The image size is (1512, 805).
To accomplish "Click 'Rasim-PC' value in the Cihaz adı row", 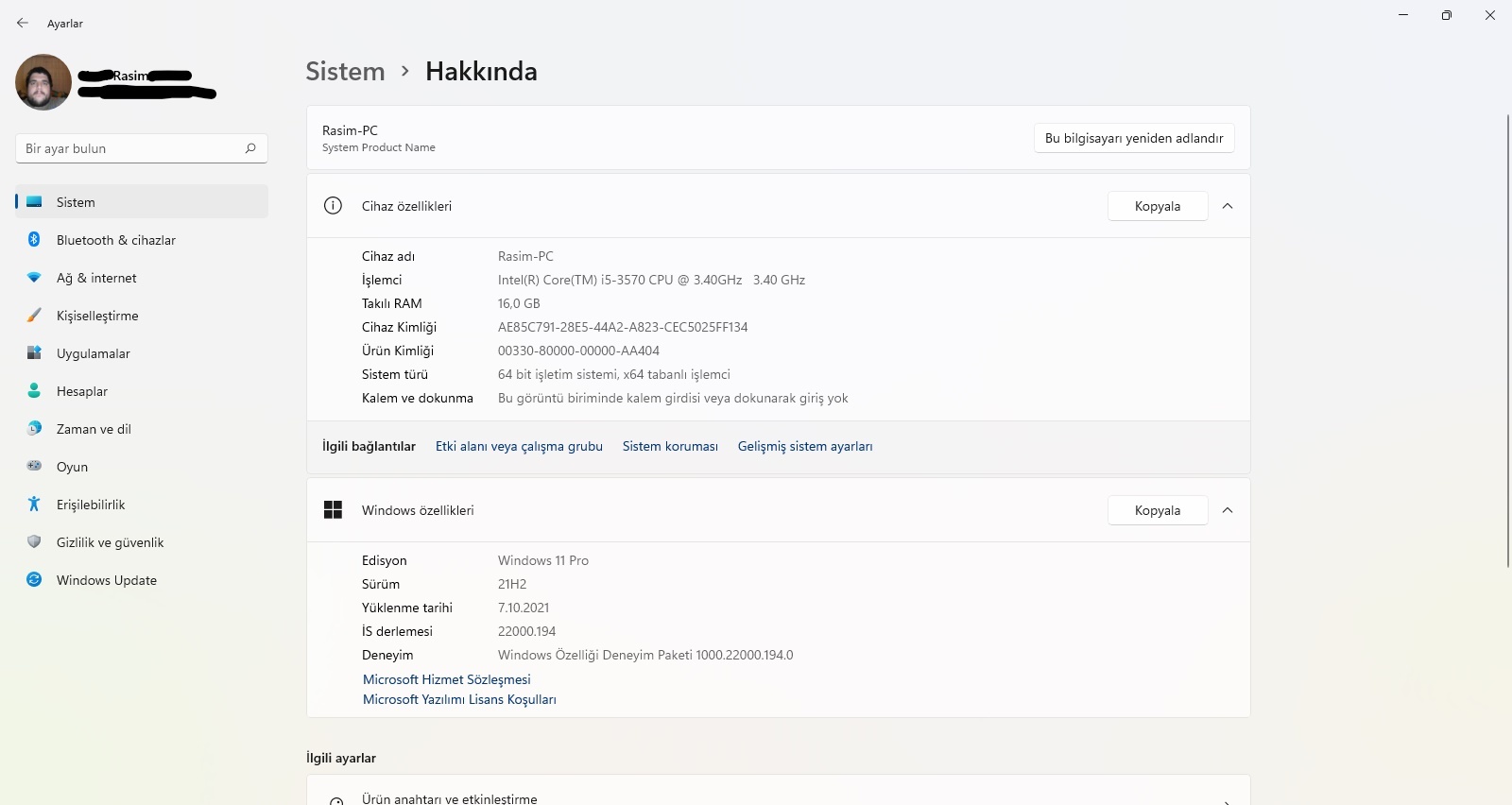I will click(x=525, y=256).
